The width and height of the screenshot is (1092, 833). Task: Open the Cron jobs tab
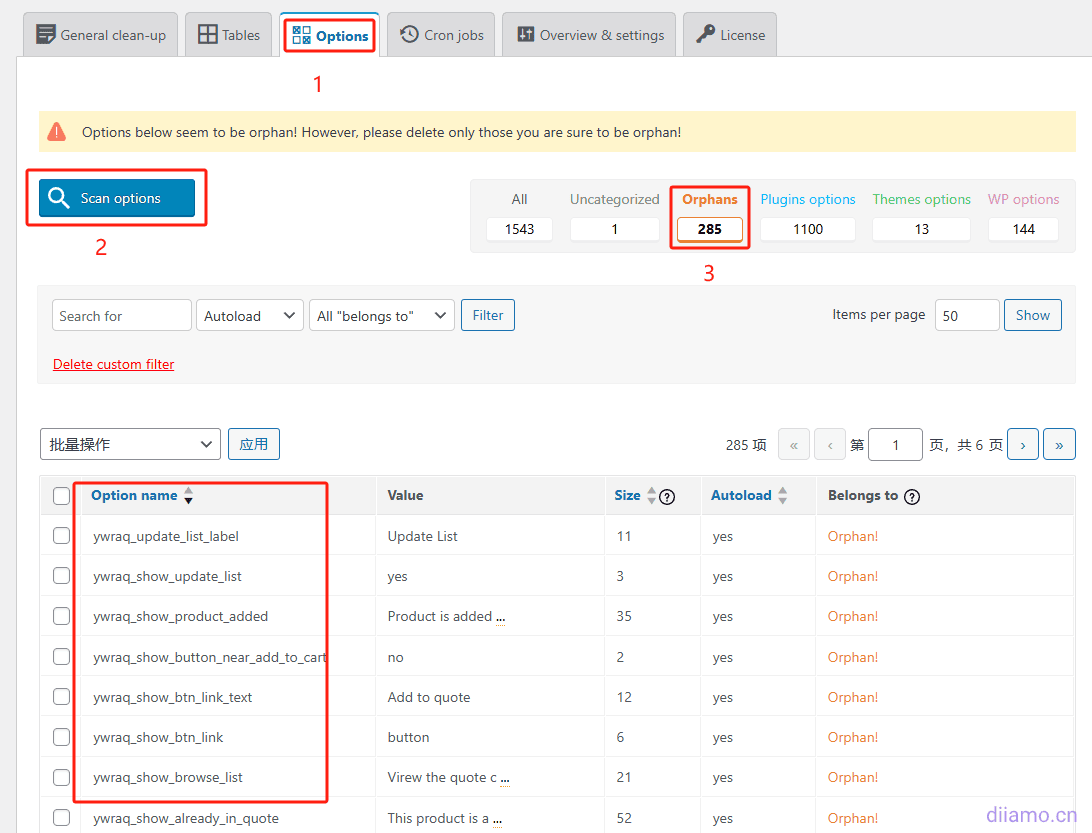click(441, 35)
